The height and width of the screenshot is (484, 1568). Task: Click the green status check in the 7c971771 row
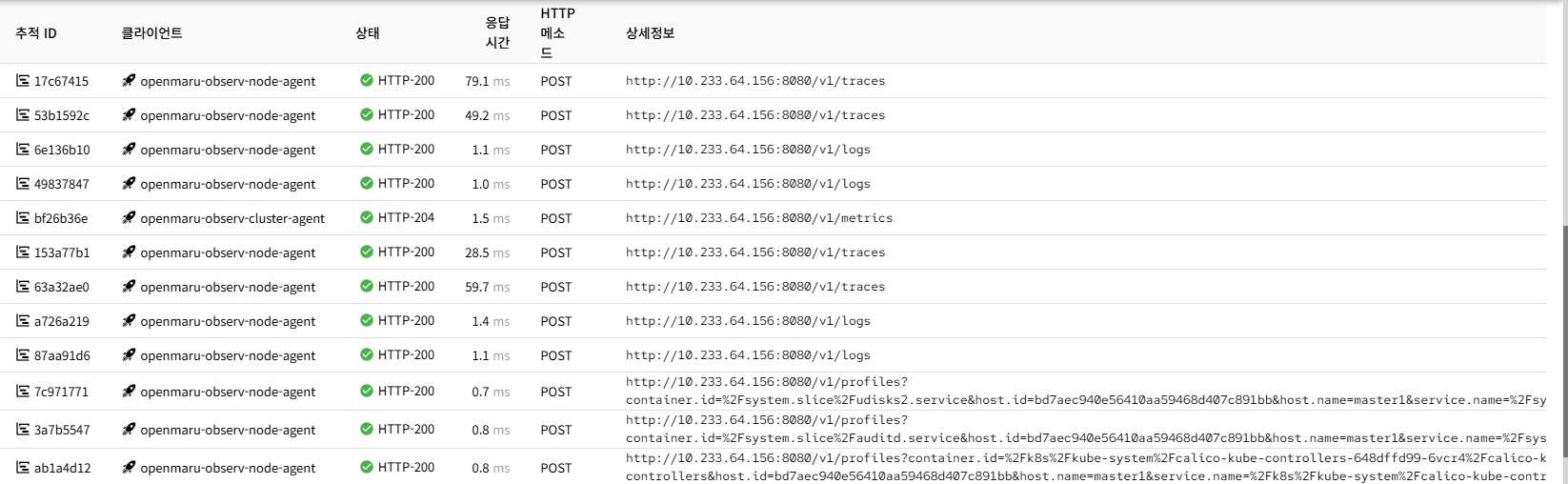pos(367,391)
